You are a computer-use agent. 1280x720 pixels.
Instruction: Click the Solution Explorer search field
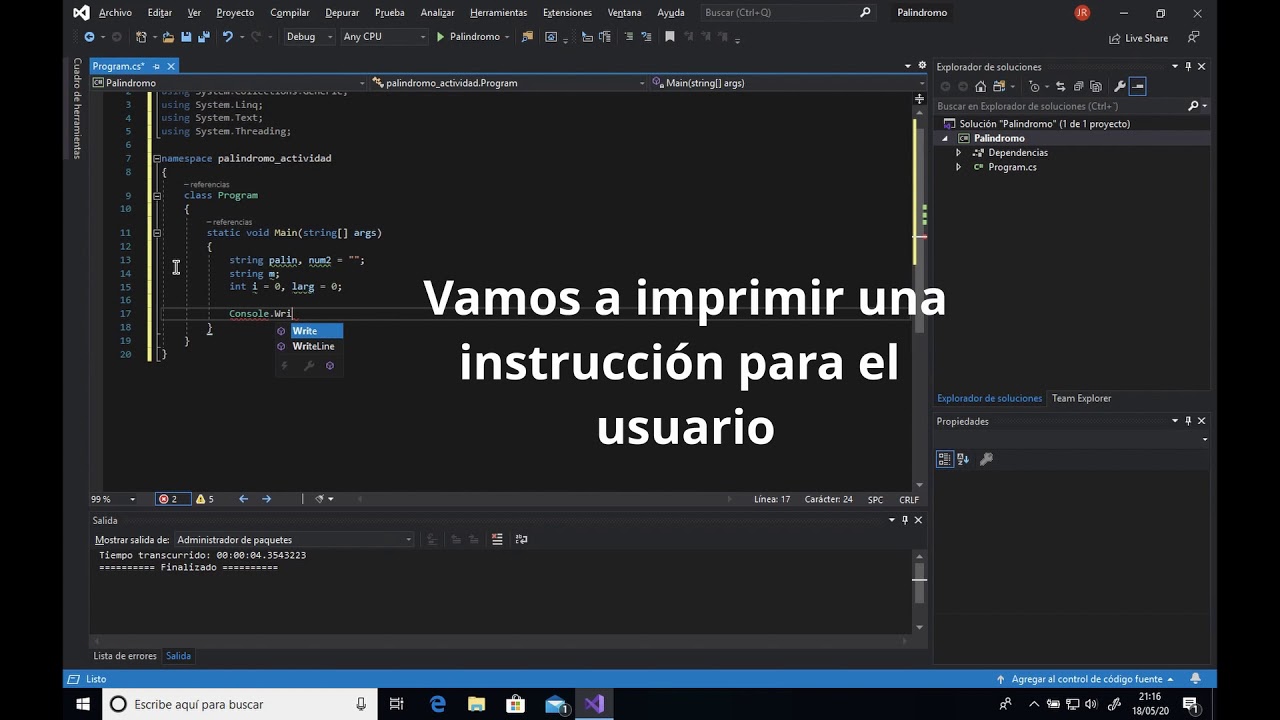click(1071, 106)
